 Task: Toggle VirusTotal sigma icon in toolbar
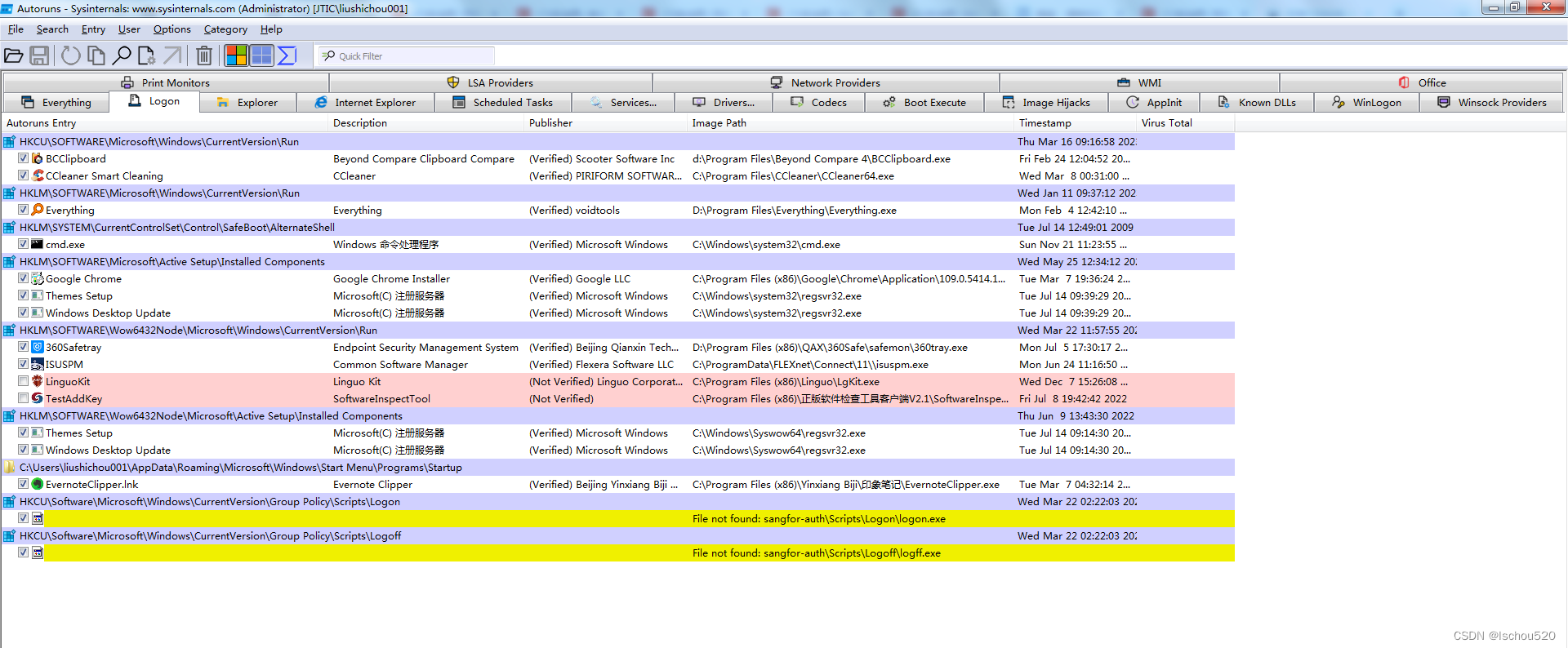coord(287,55)
